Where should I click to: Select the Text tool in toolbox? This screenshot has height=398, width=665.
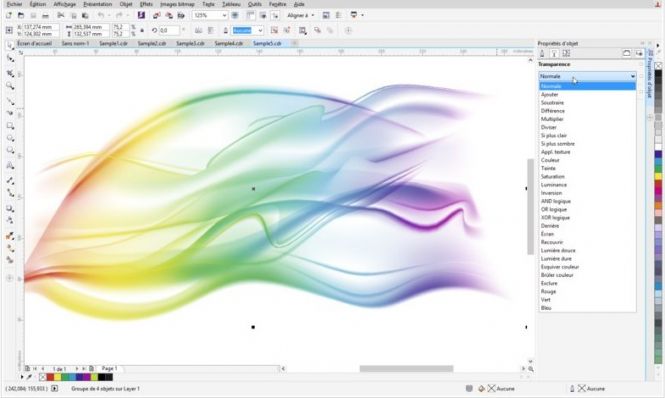pos(10,166)
